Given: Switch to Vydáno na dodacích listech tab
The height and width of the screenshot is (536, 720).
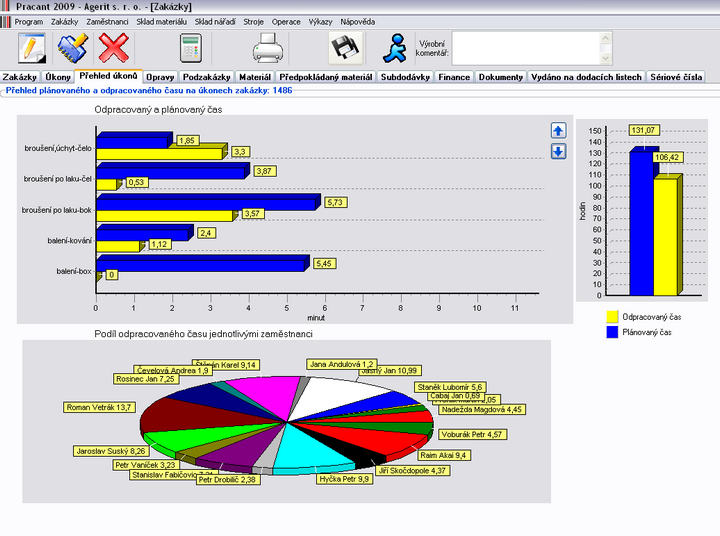Looking at the screenshot, I should click(x=586, y=77).
